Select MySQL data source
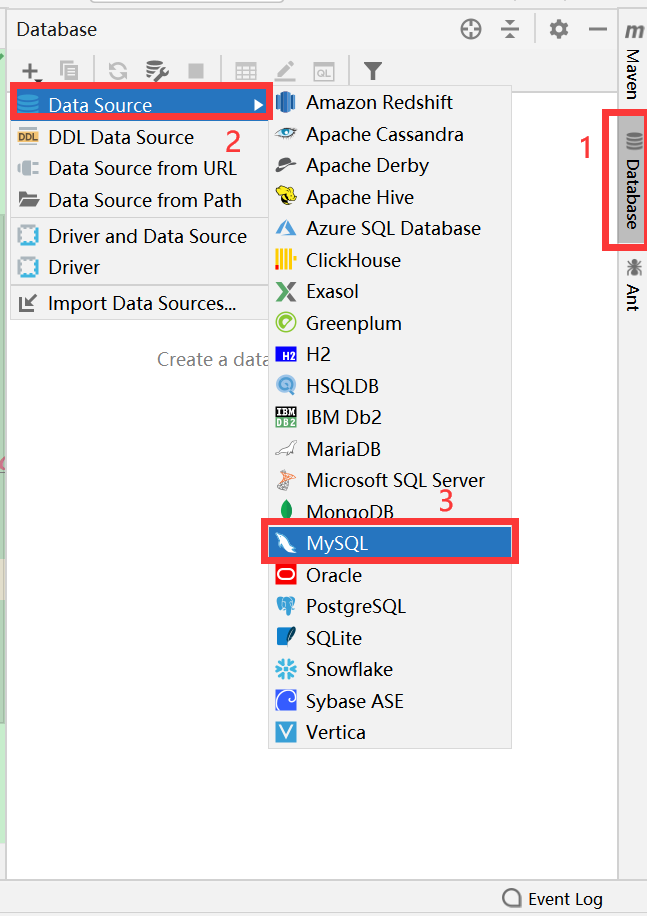 coord(389,543)
